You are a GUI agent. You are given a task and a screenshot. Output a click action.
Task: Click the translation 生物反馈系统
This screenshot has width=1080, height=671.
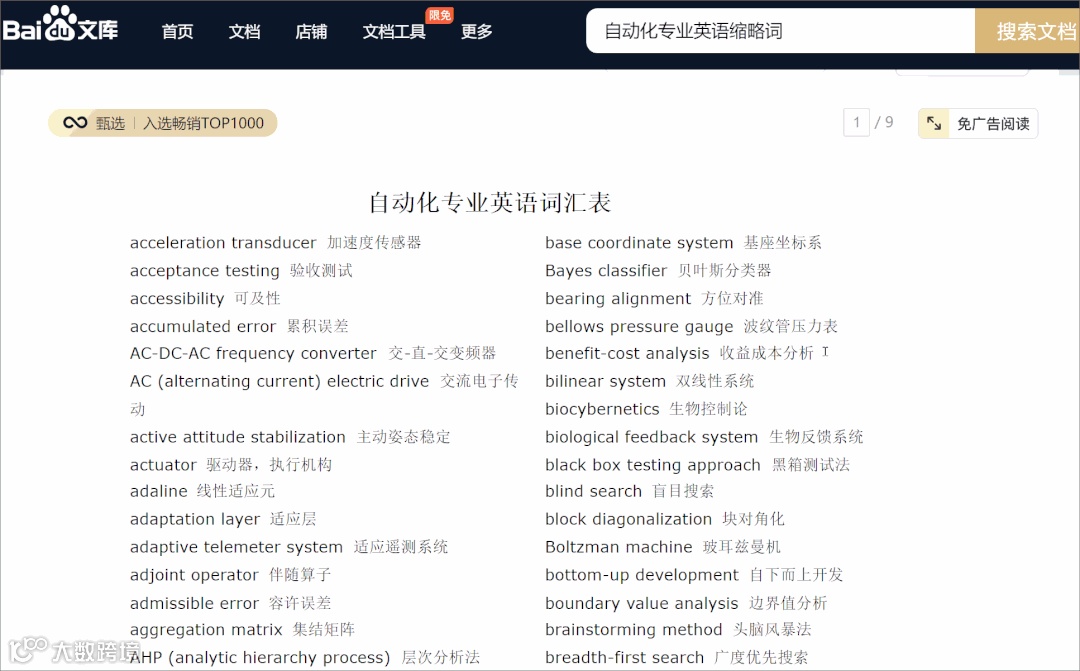click(x=816, y=437)
